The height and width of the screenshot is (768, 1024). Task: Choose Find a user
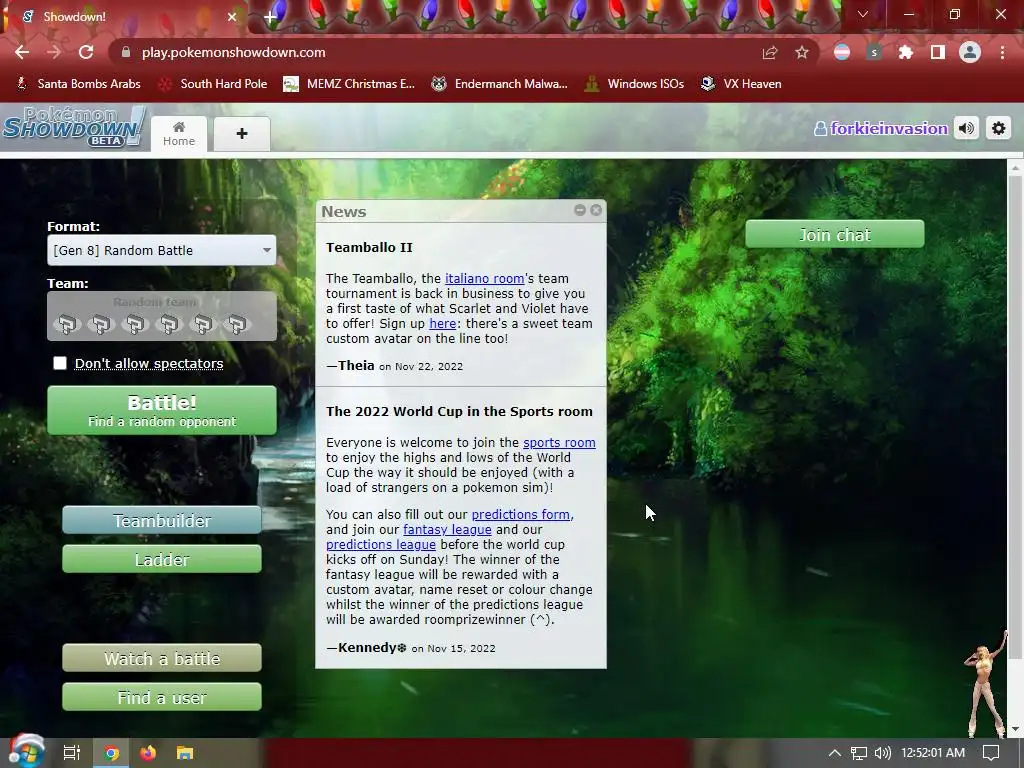pyautogui.click(x=161, y=697)
